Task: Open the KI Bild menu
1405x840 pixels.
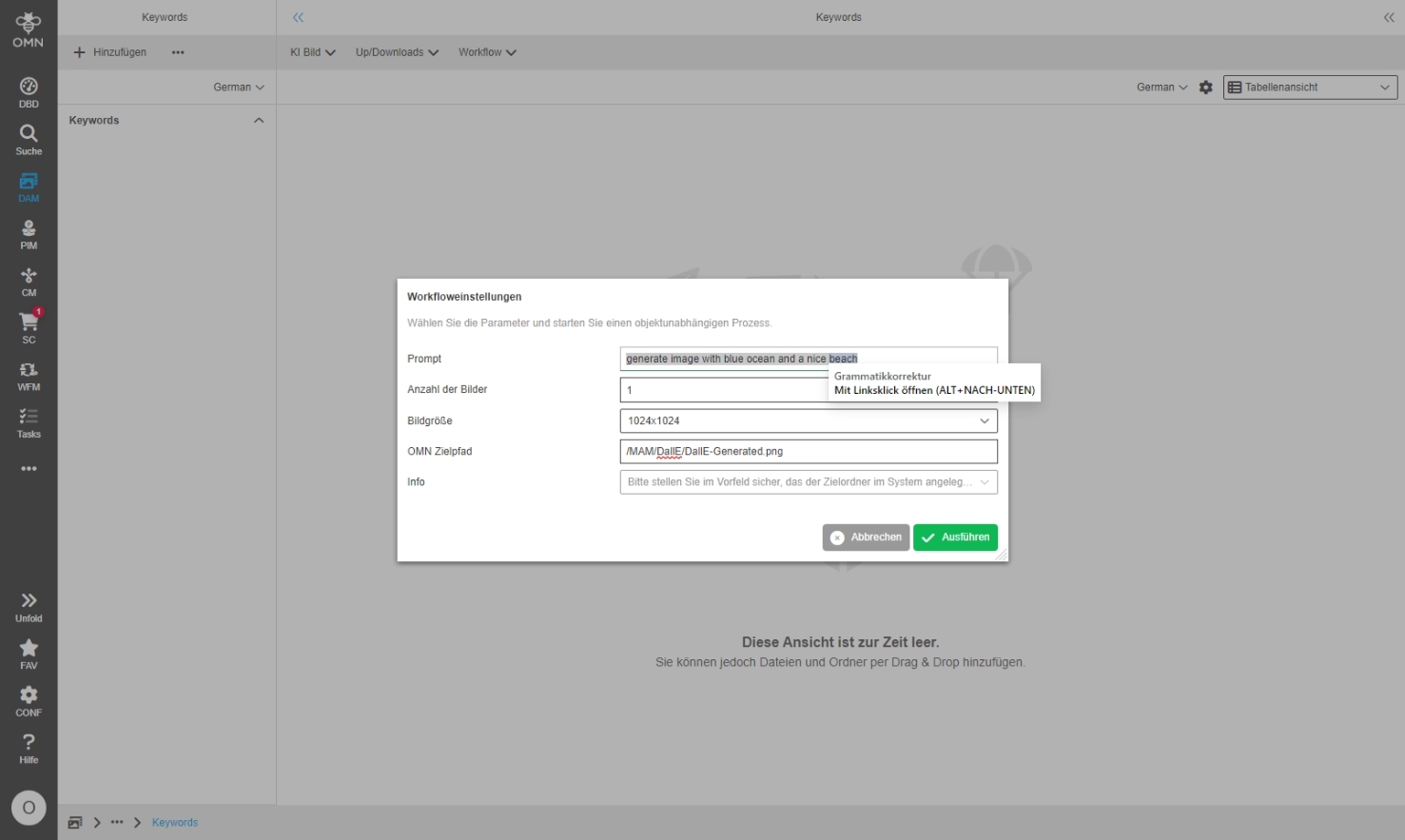Action: 313,52
